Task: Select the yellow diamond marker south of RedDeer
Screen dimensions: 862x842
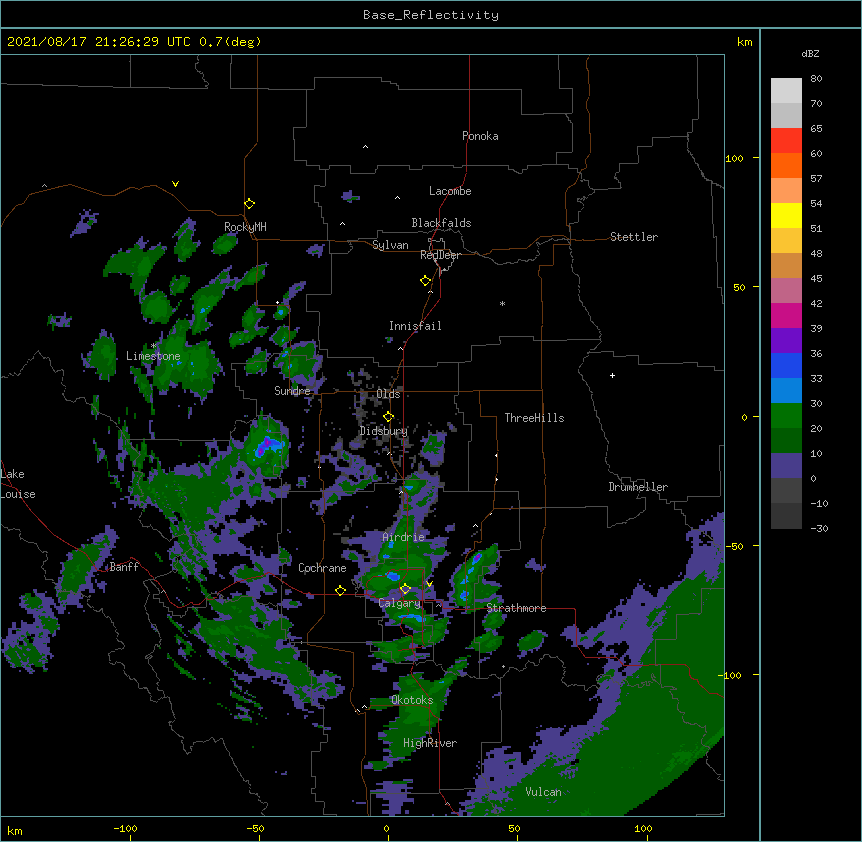Action: coord(425,281)
